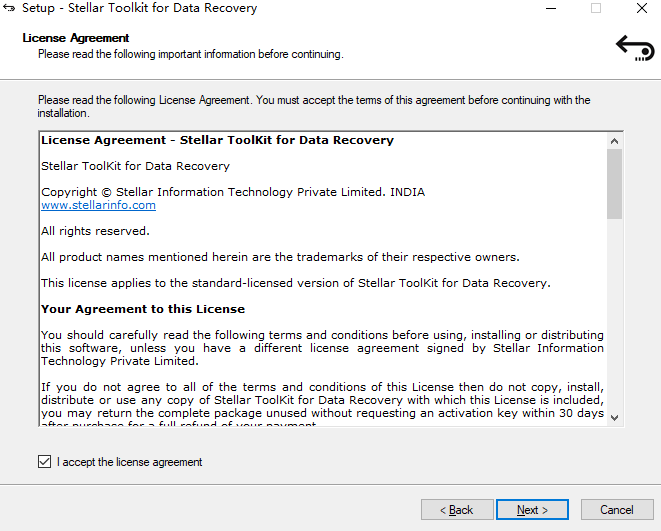Screen dimensions: 661x531
Task: Click the window title 'Setup - Stellar Toolkit' text
Action: pos(139,9)
